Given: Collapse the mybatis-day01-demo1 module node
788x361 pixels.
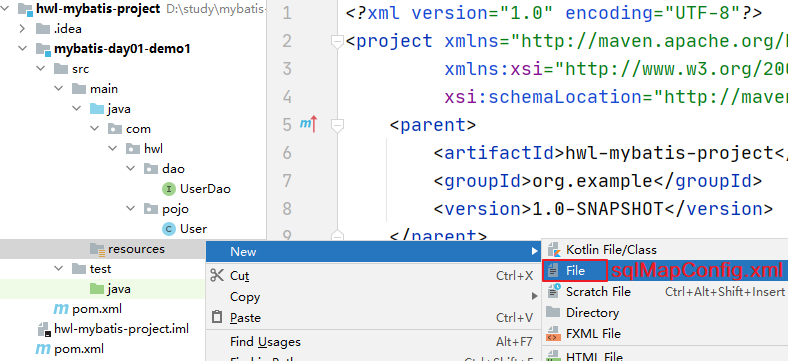Looking at the screenshot, I should tap(22, 49).
